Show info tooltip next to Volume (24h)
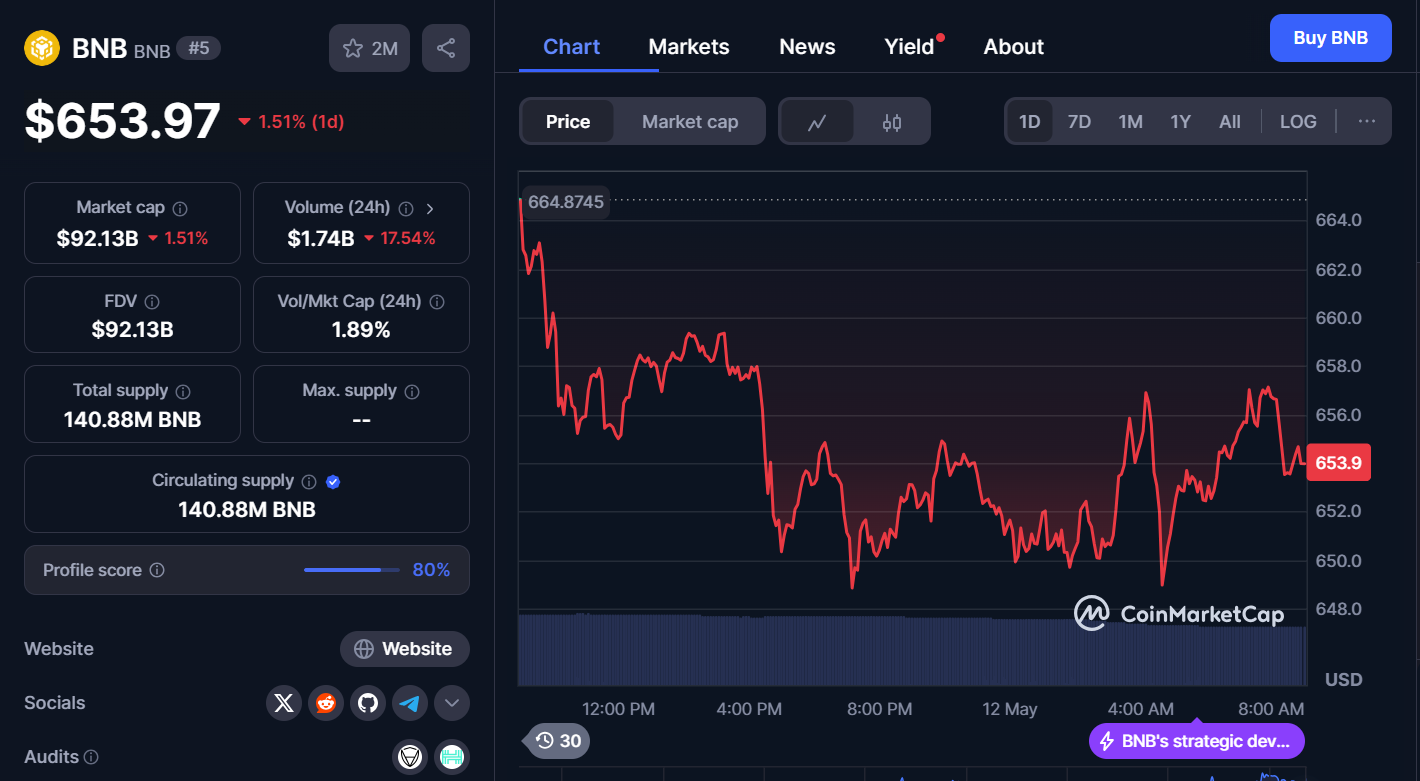Viewport: 1420px width, 781px height. (x=406, y=208)
